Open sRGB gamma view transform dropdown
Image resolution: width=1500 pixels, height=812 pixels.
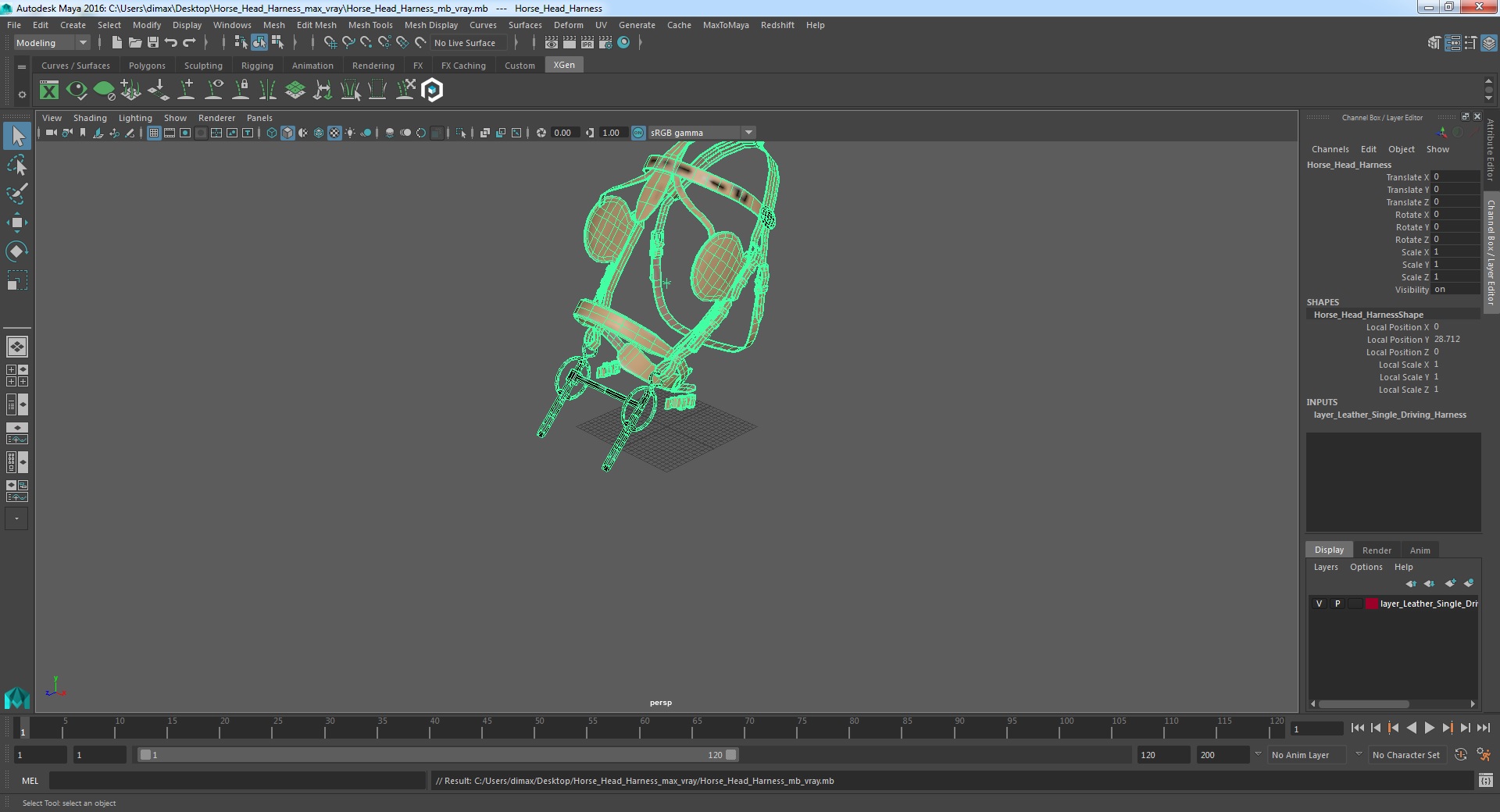coord(701,133)
